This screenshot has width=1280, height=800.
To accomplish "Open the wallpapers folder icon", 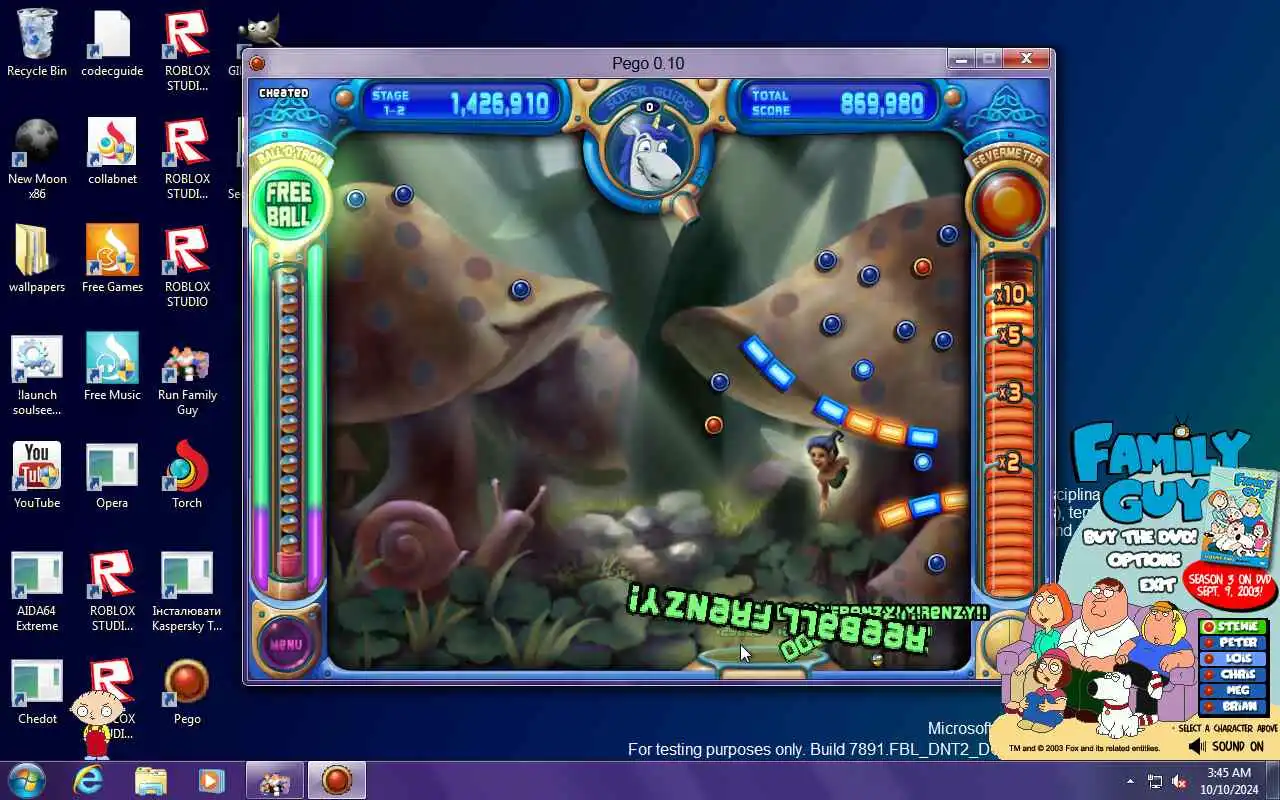I will (x=37, y=259).
